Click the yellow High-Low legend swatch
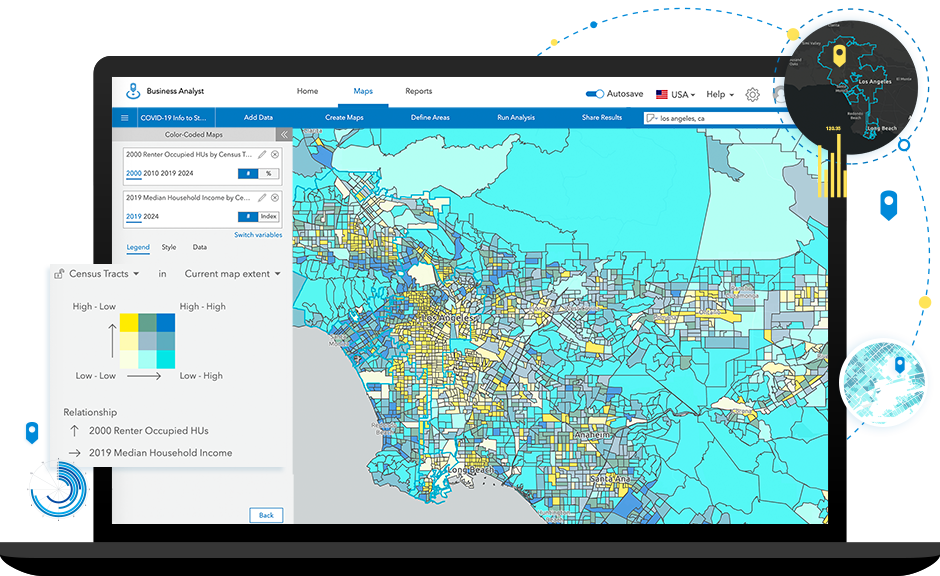 tap(129, 322)
